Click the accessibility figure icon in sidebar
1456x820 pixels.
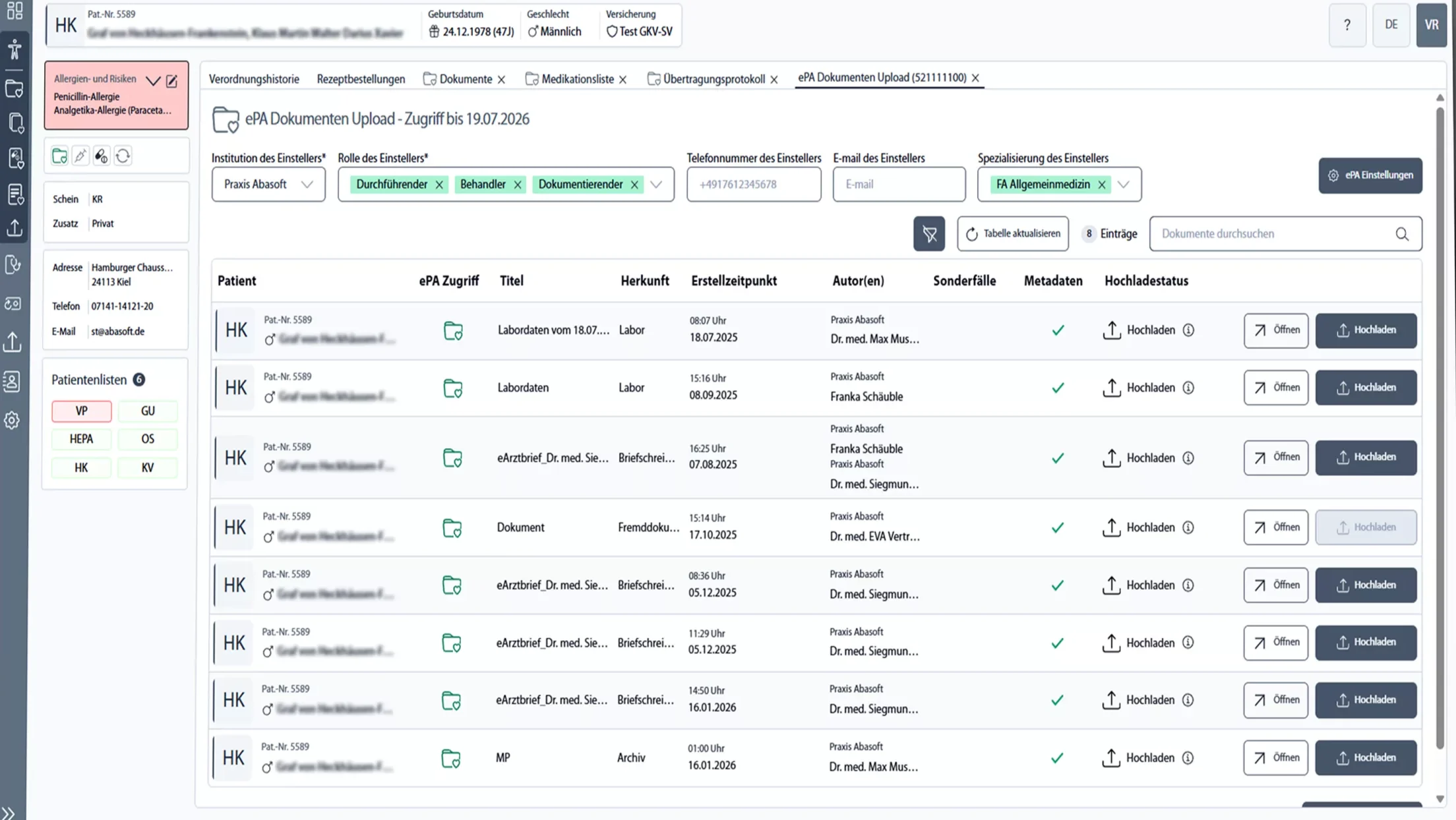15,49
